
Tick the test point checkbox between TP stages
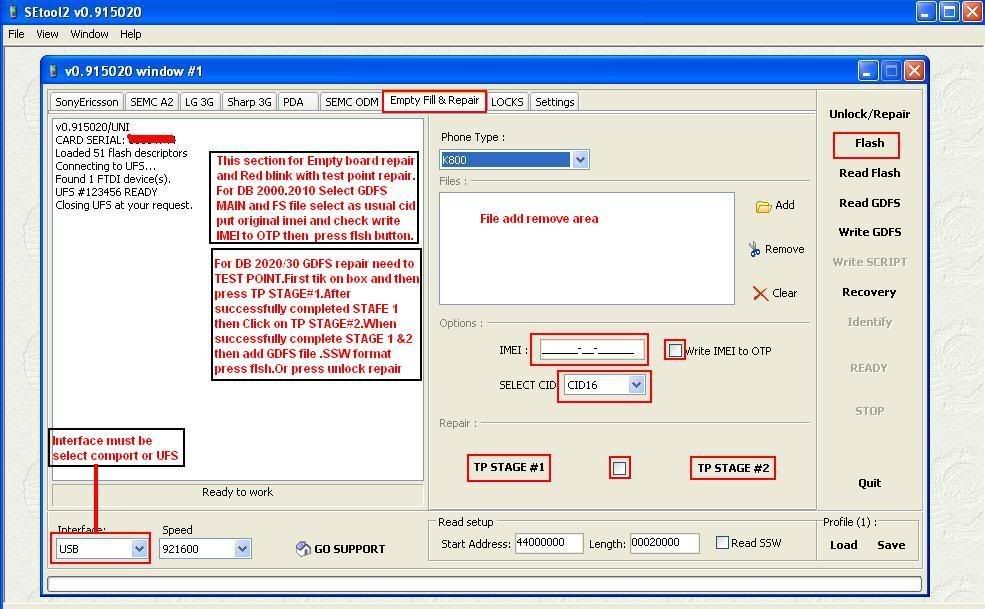[x=619, y=468]
